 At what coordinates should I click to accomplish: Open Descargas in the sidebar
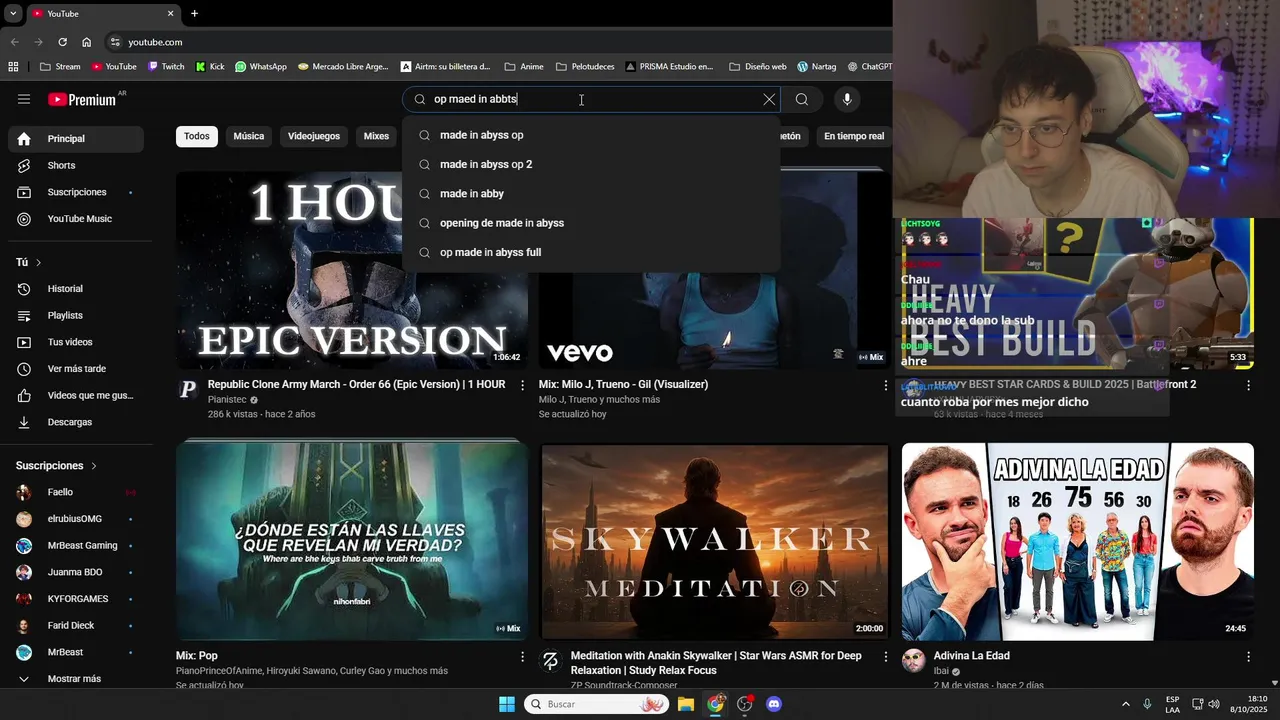point(76,422)
